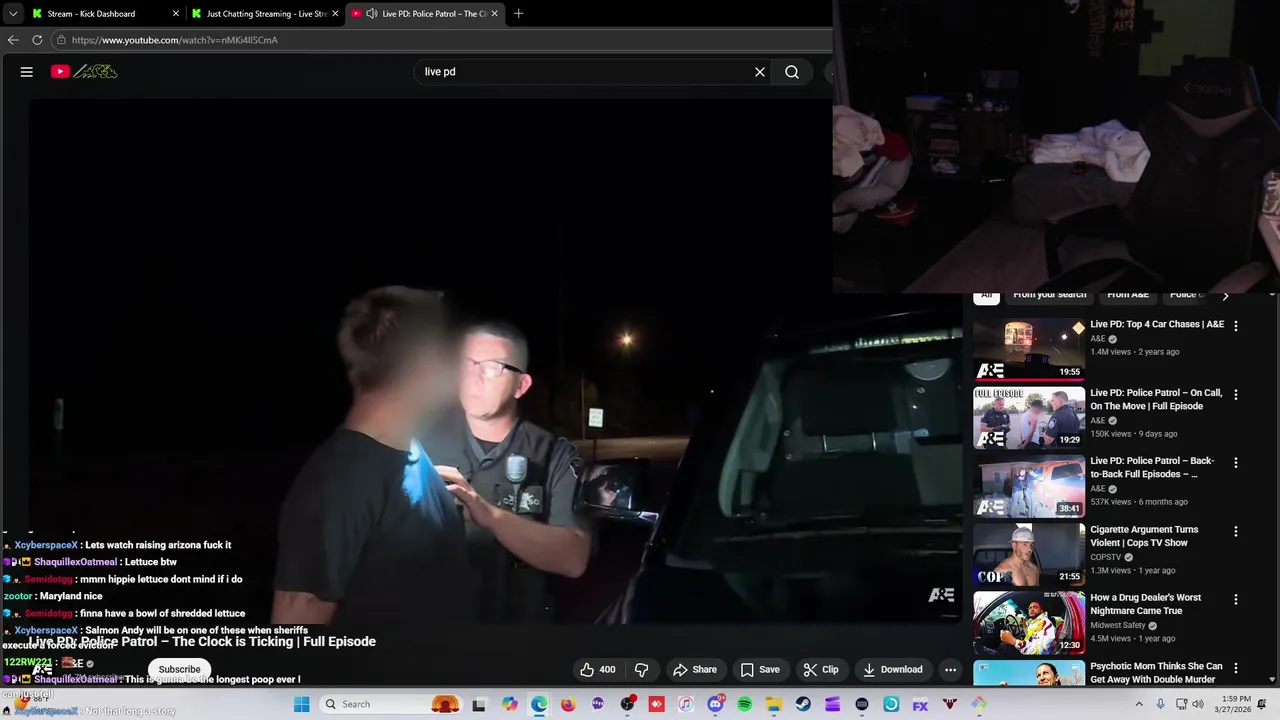Switch to Microsoft Edge in the taskbar

tap(539, 704)
